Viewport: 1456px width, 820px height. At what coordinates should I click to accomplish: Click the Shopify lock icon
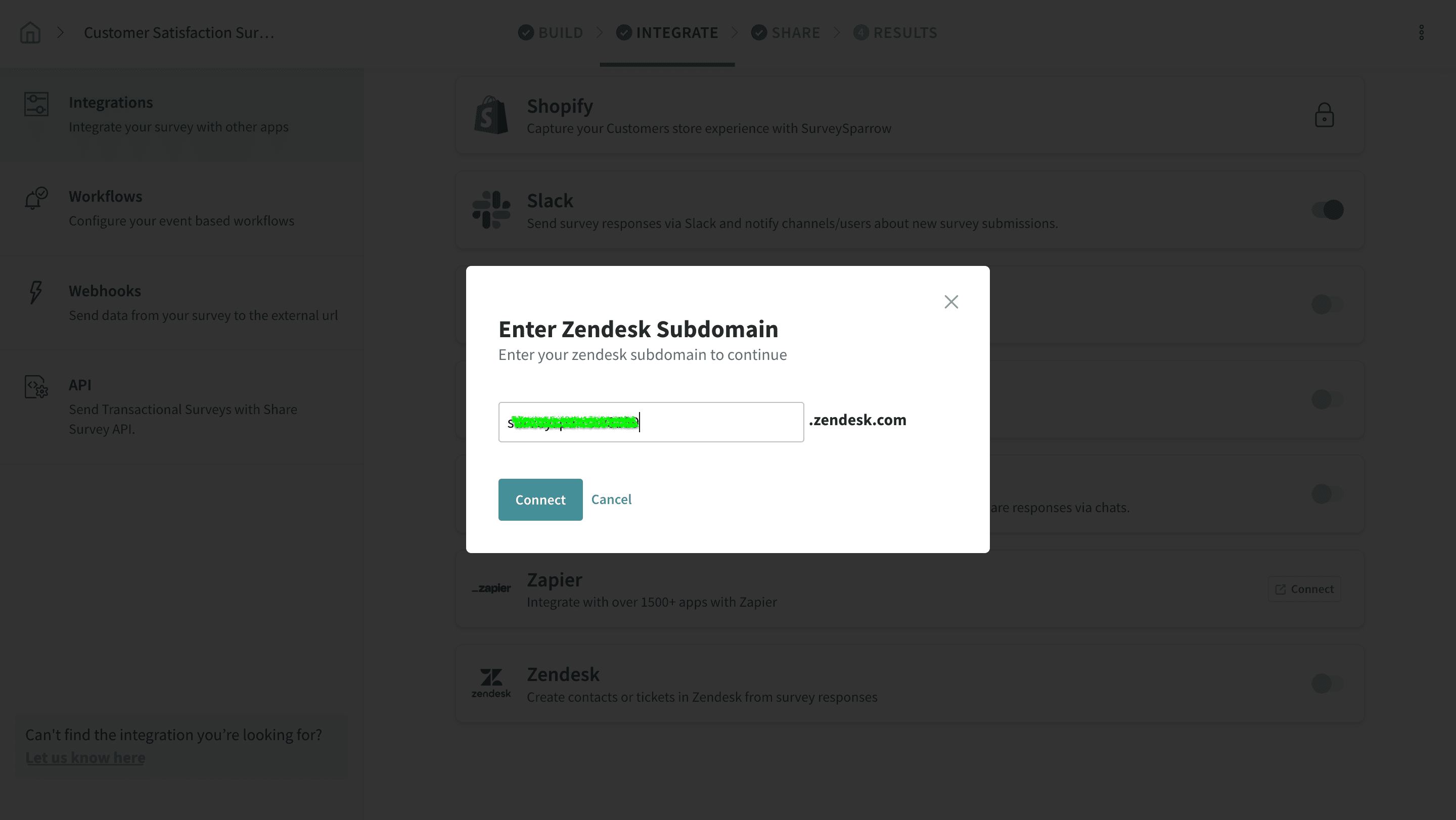click(1324, 115)
